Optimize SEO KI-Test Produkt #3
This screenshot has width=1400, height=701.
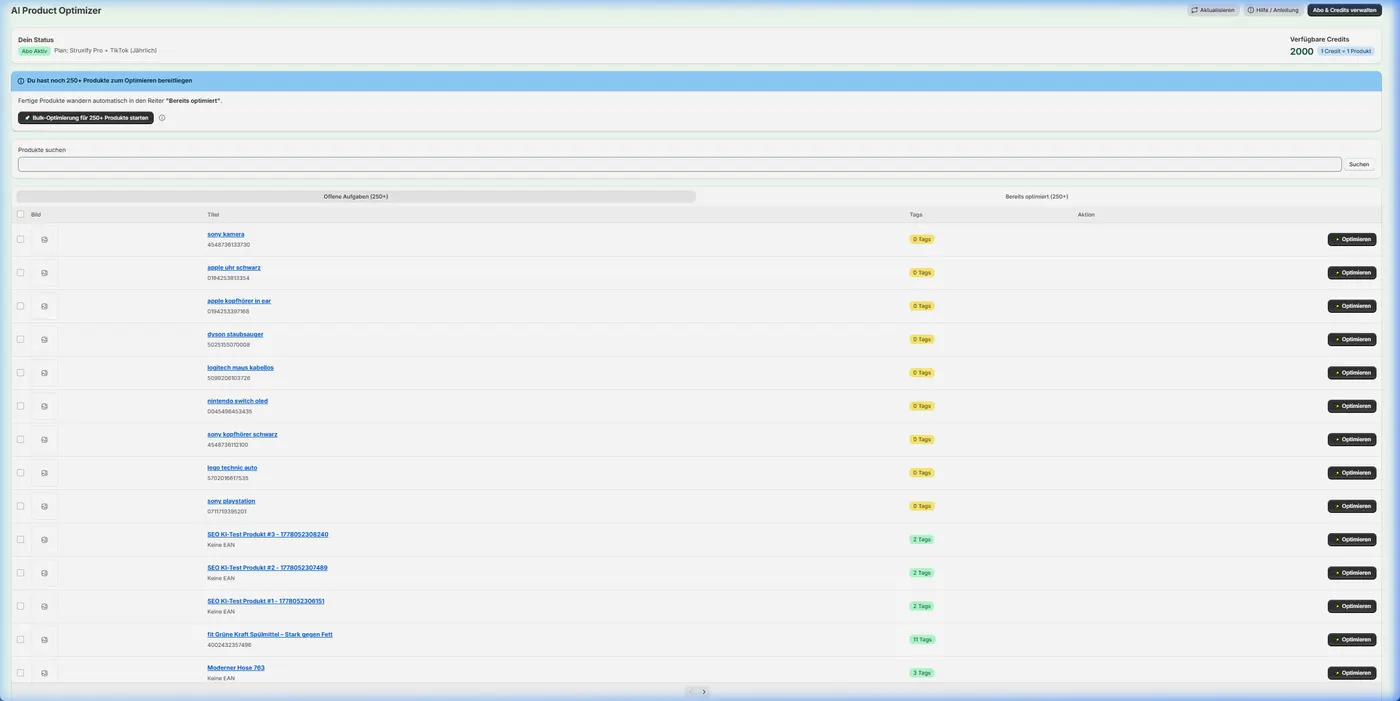(1352, 539)
